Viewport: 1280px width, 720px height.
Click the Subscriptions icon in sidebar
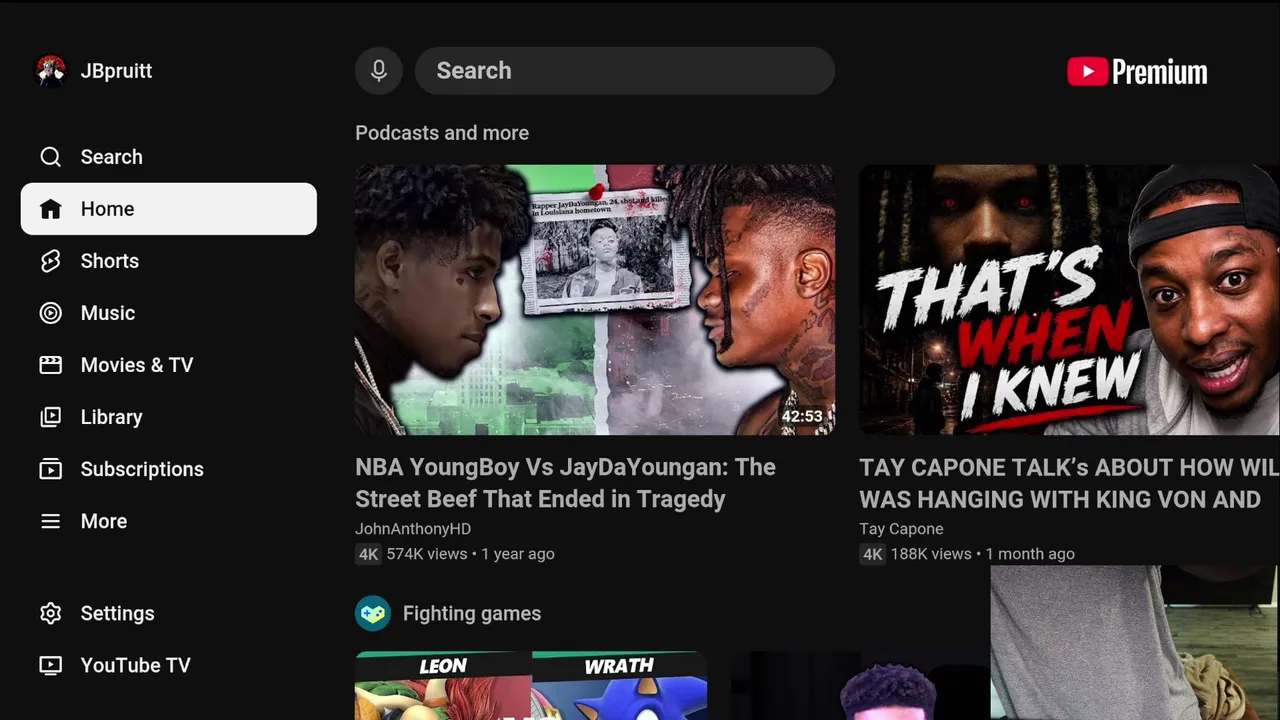pyautogui.click(x=51, y=469)
